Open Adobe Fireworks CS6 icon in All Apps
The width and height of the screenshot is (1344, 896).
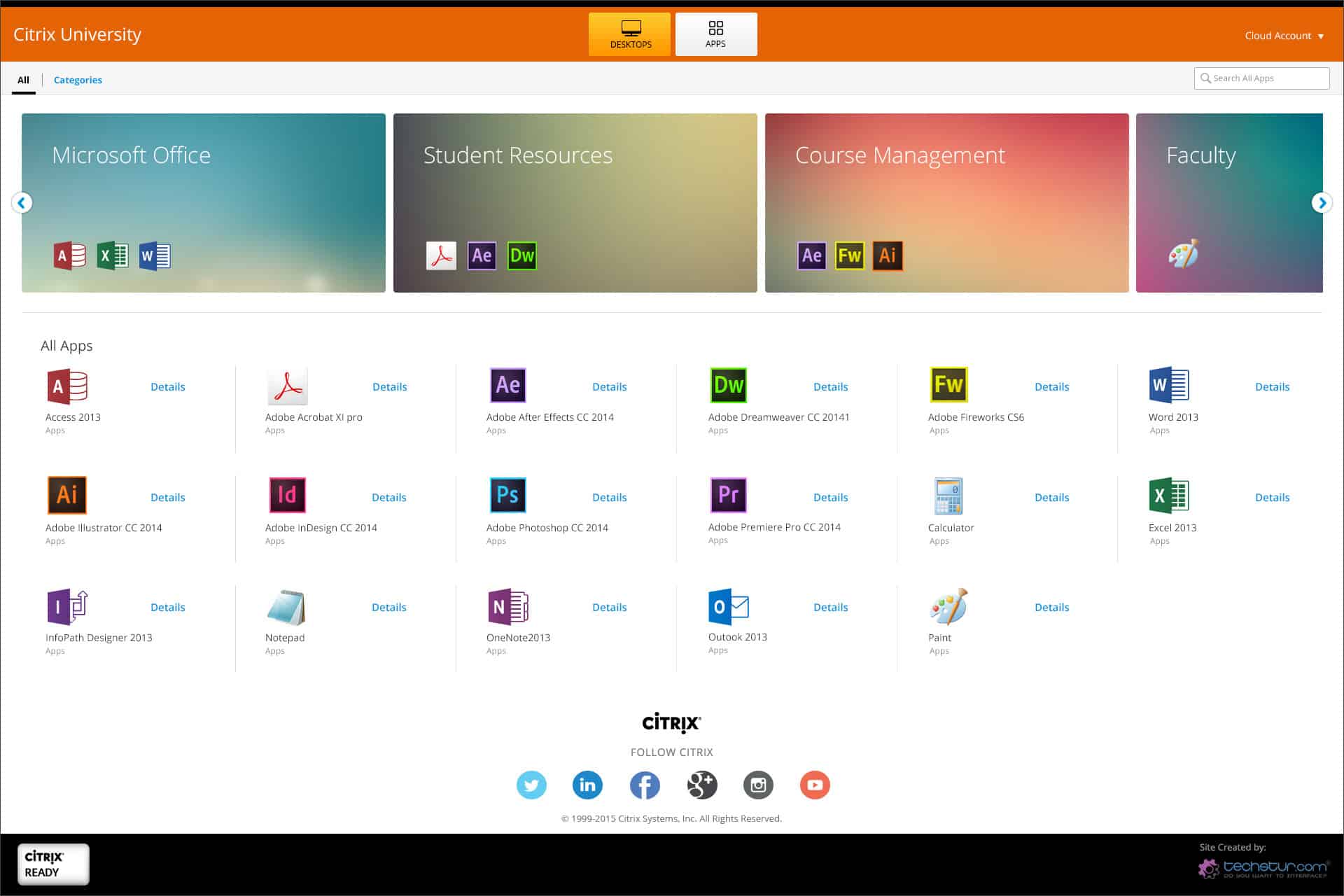(948, 384)
